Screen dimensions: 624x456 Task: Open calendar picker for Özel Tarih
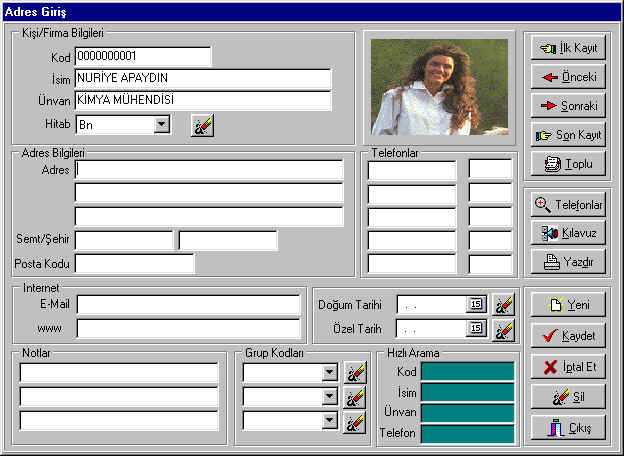(476, 328)
